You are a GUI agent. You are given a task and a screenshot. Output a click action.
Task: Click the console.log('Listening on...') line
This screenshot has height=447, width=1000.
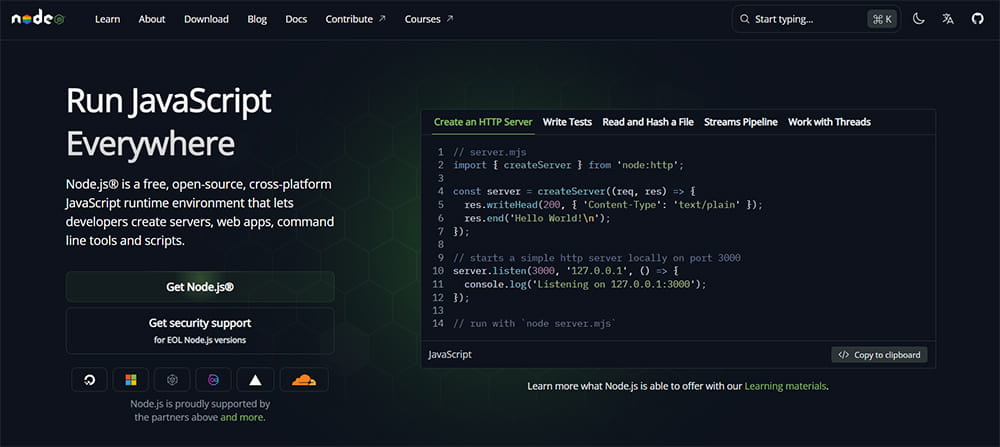[585, 284]
